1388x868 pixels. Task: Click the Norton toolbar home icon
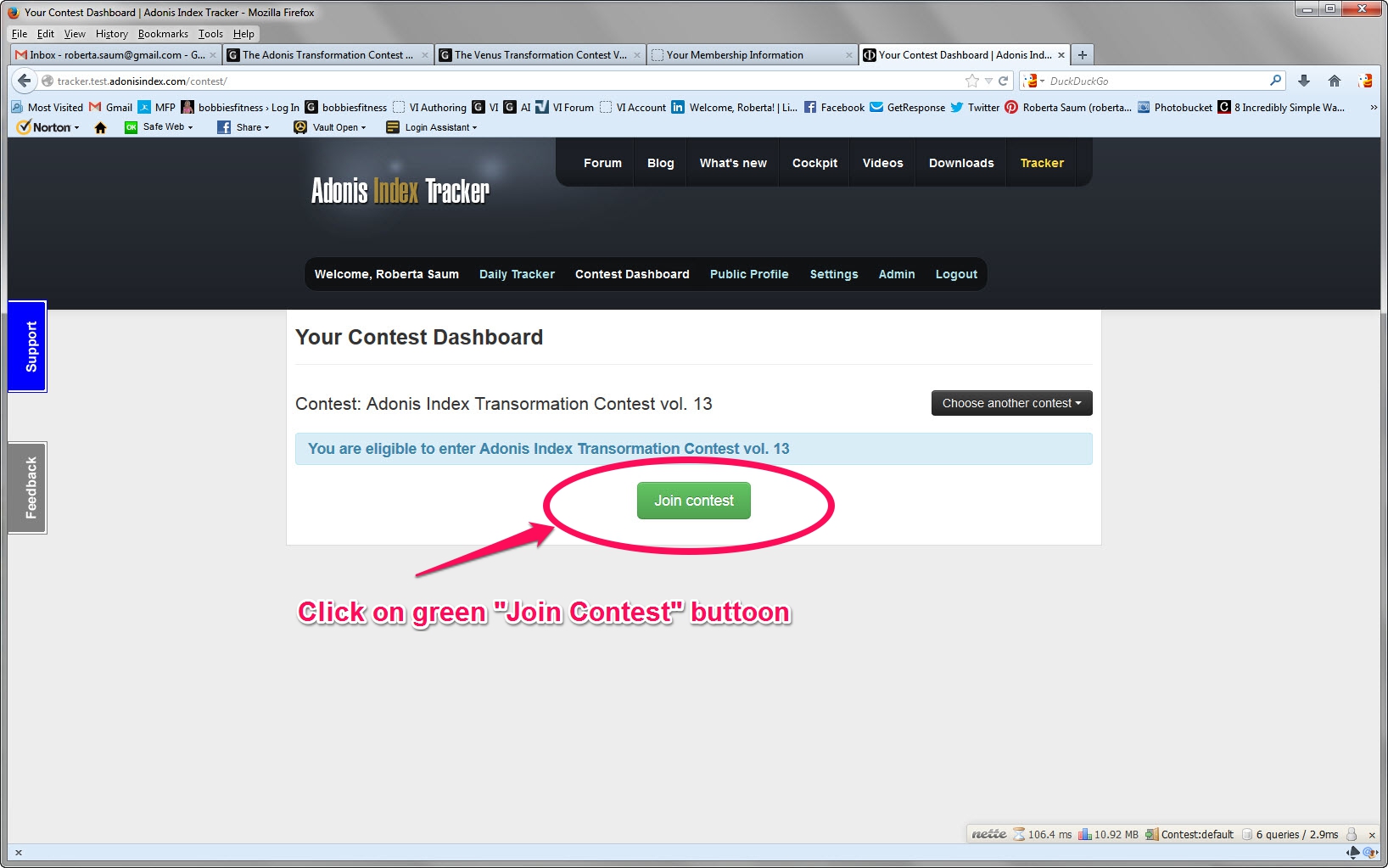(101, 127)
